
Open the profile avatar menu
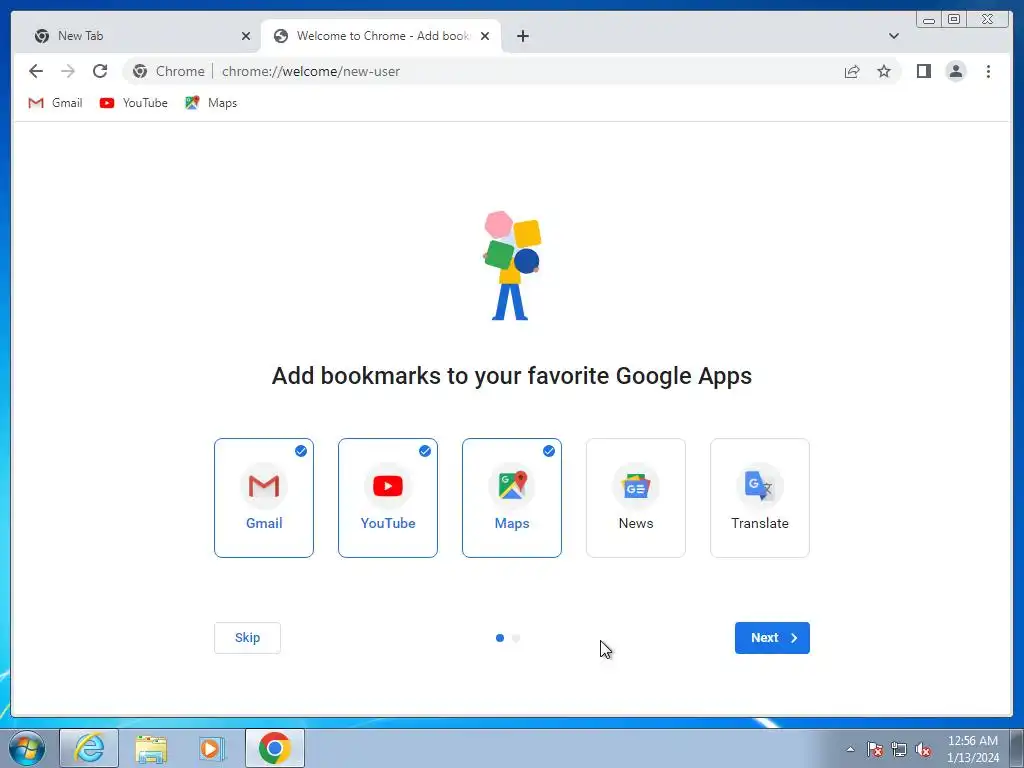click(955, 71)
